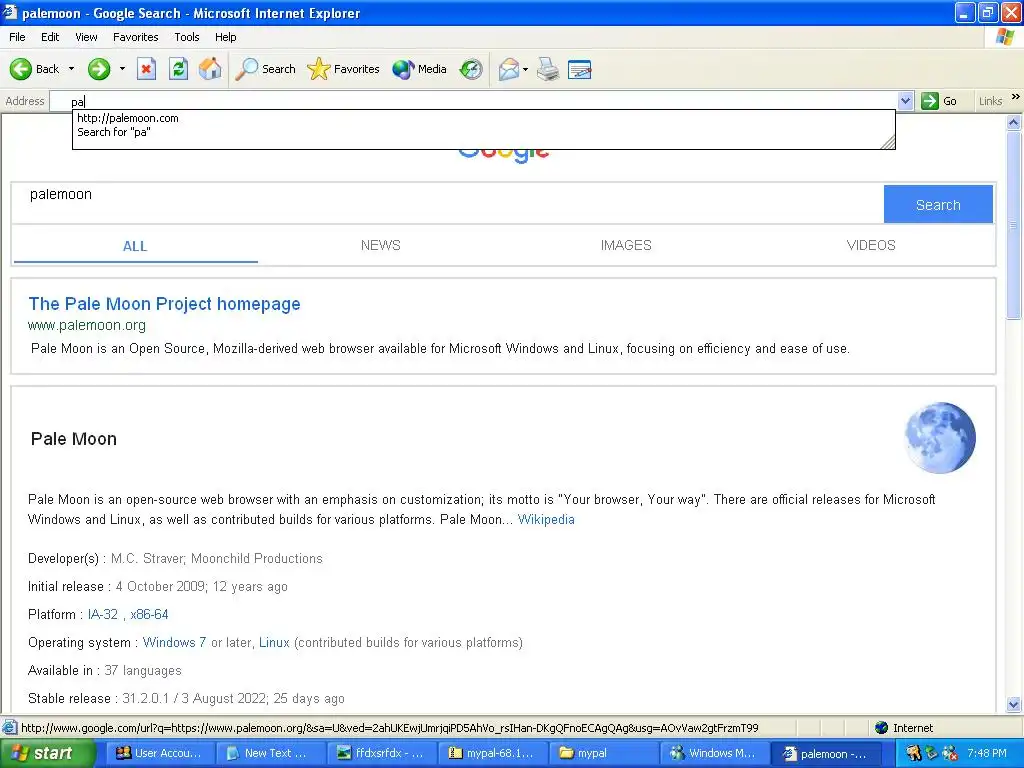Viewport: 1024px width, 768px height.
Task: Open the Windows 7 link
Action: (x=174, y=643)
